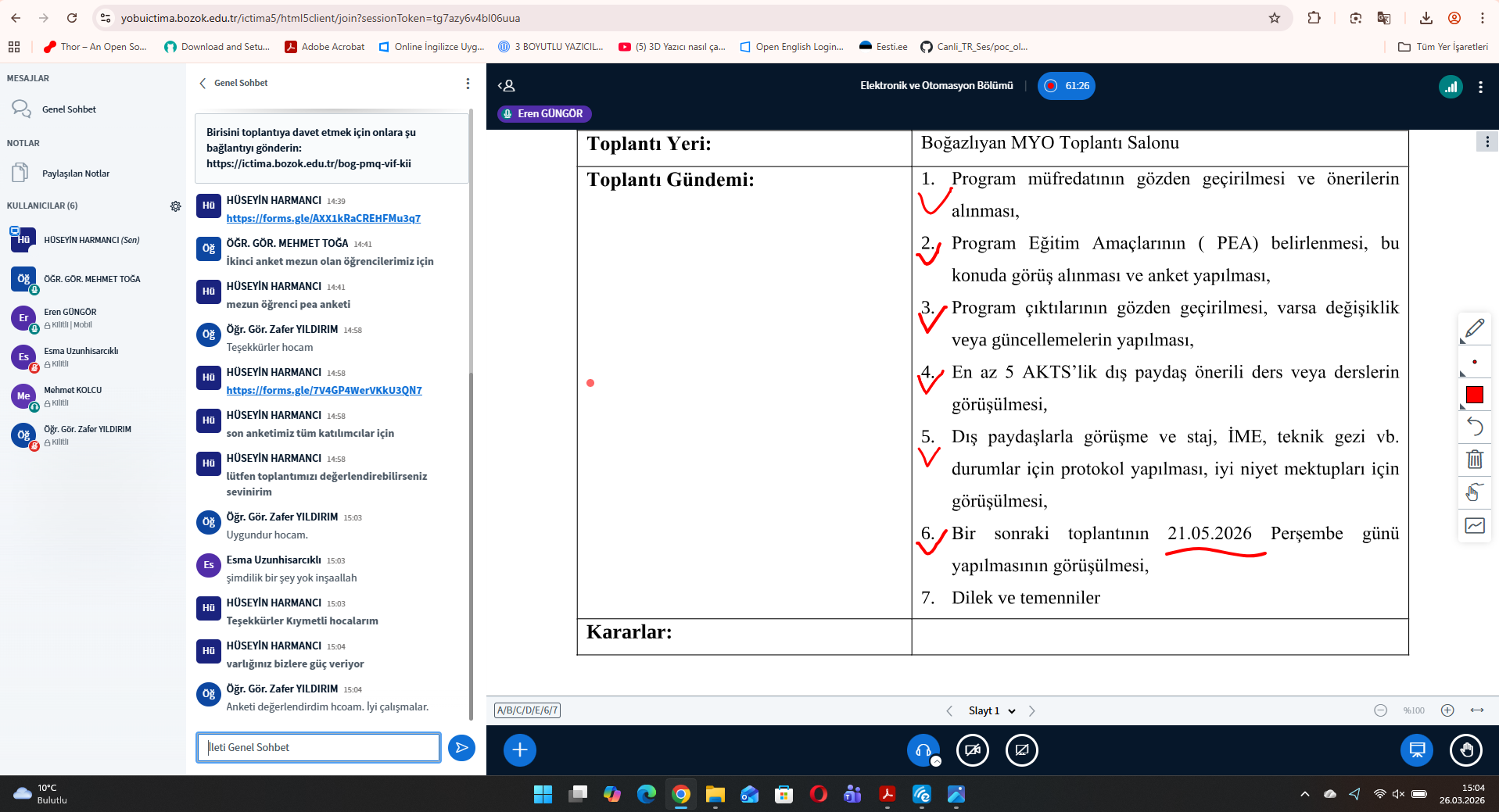The image size is (1499, 812).
Task: Raise your hand in the meeting
Action: (x=1465, y=750)
